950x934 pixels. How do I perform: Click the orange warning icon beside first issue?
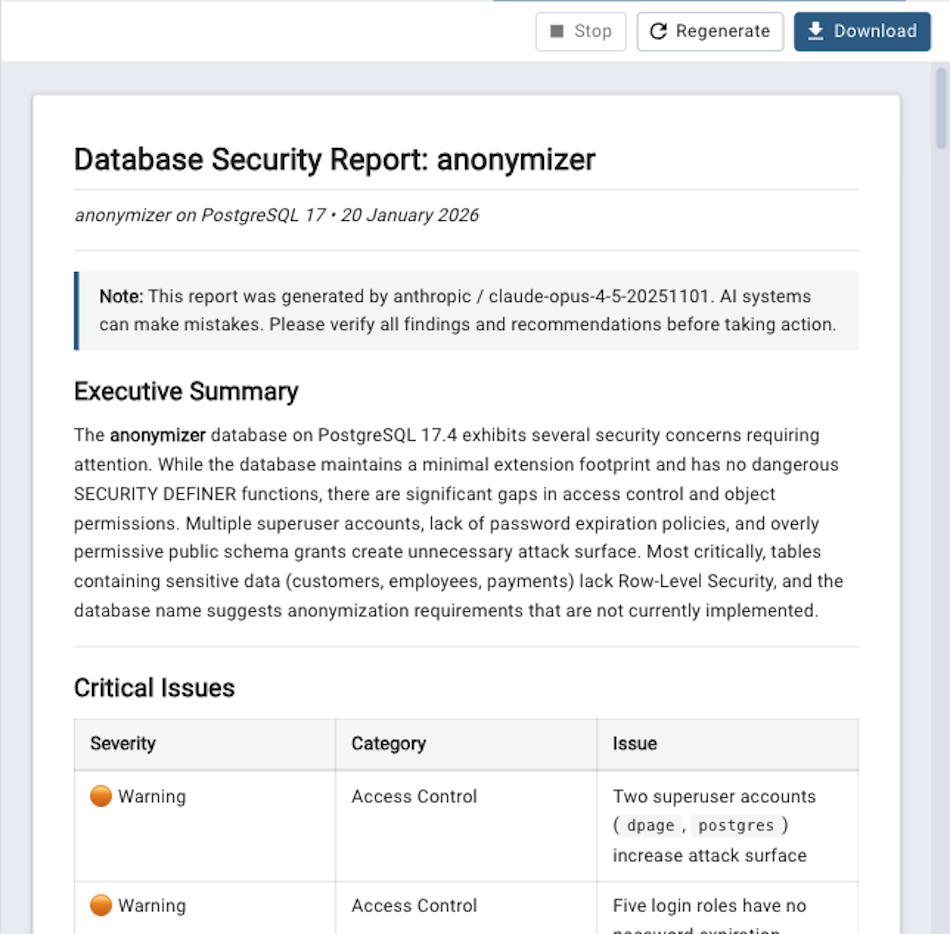pos(101,796)
